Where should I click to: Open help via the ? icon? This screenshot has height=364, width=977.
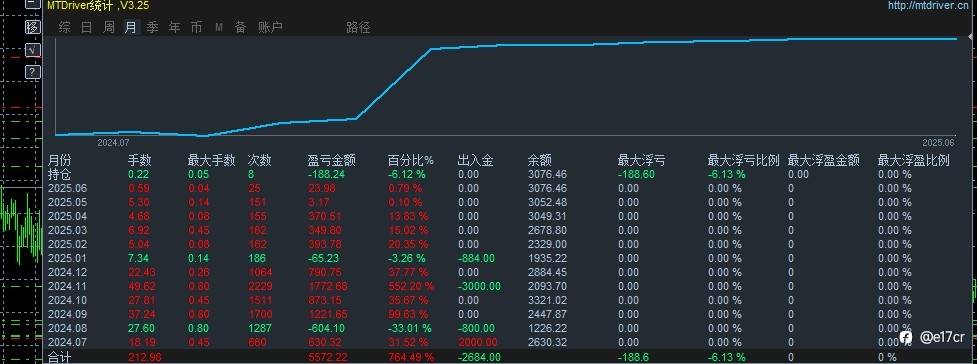(x=32, y=72)
